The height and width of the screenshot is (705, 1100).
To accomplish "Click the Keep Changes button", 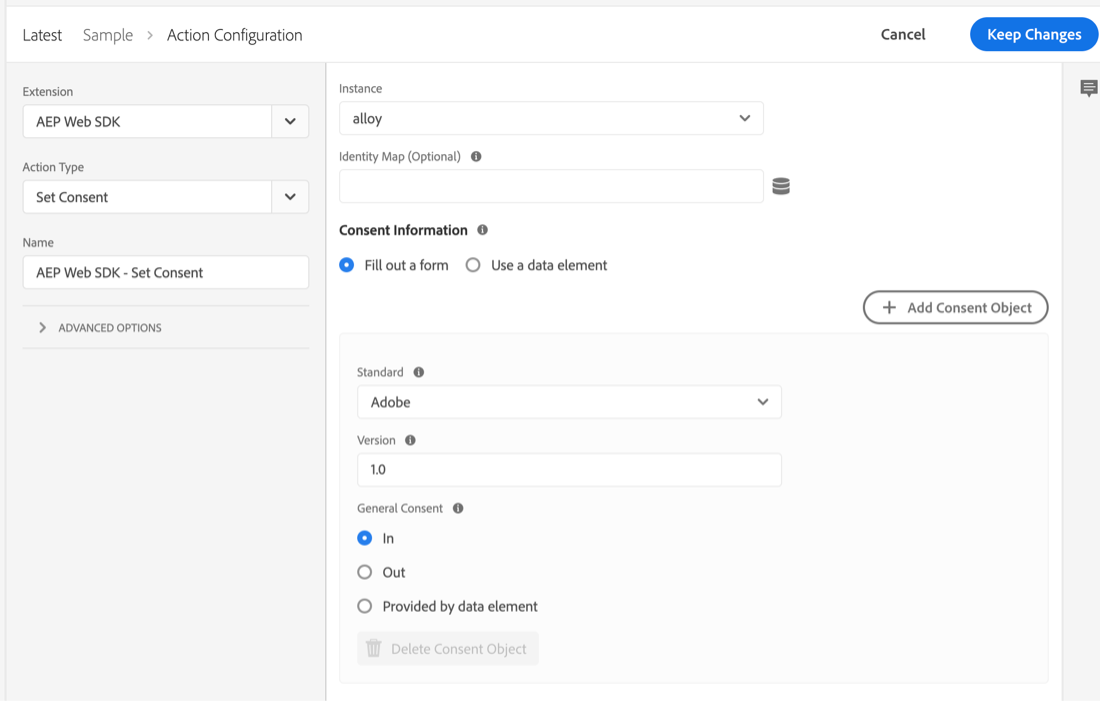I will point(1034,35).
